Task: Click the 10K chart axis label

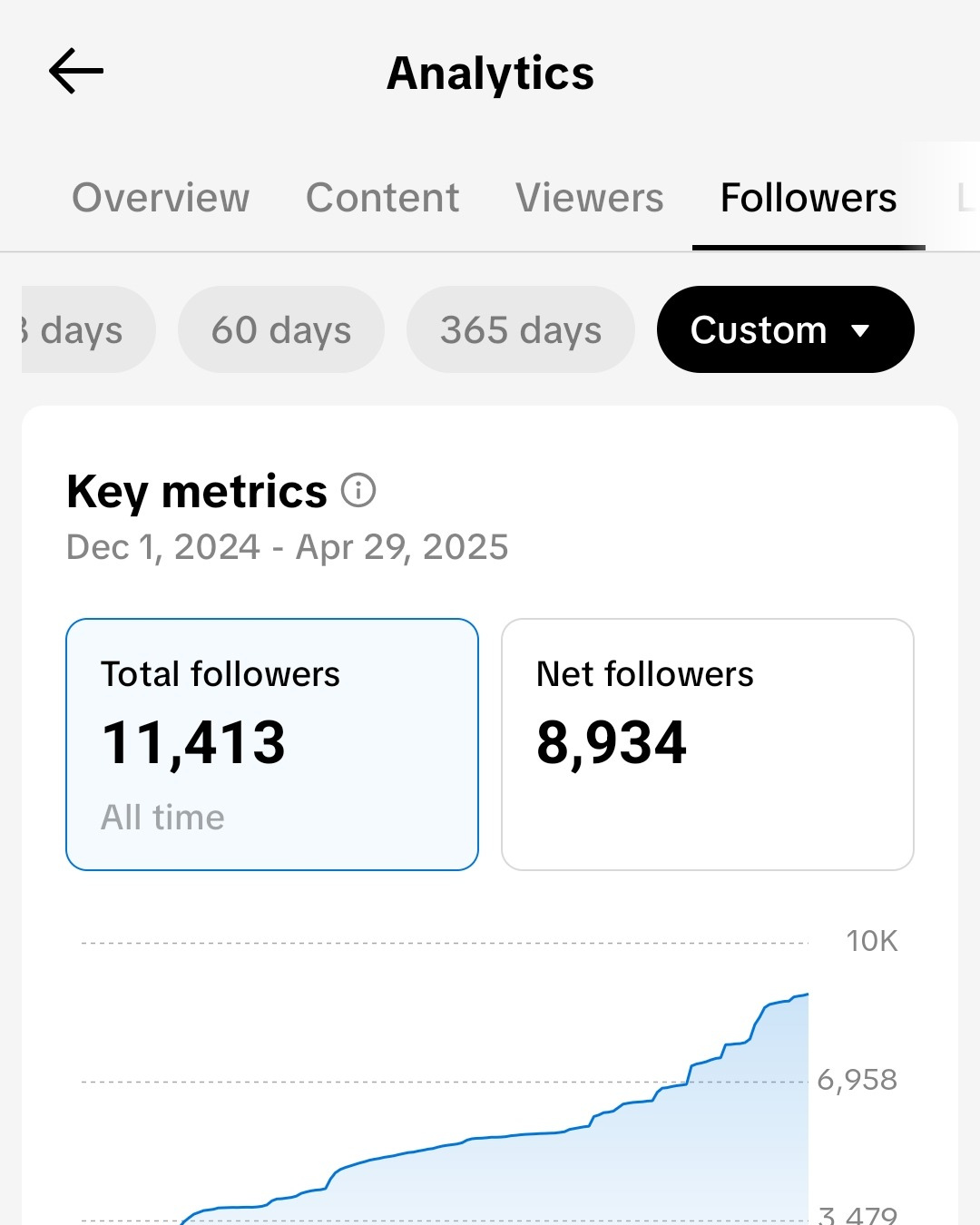Action: tap(872, 941)
